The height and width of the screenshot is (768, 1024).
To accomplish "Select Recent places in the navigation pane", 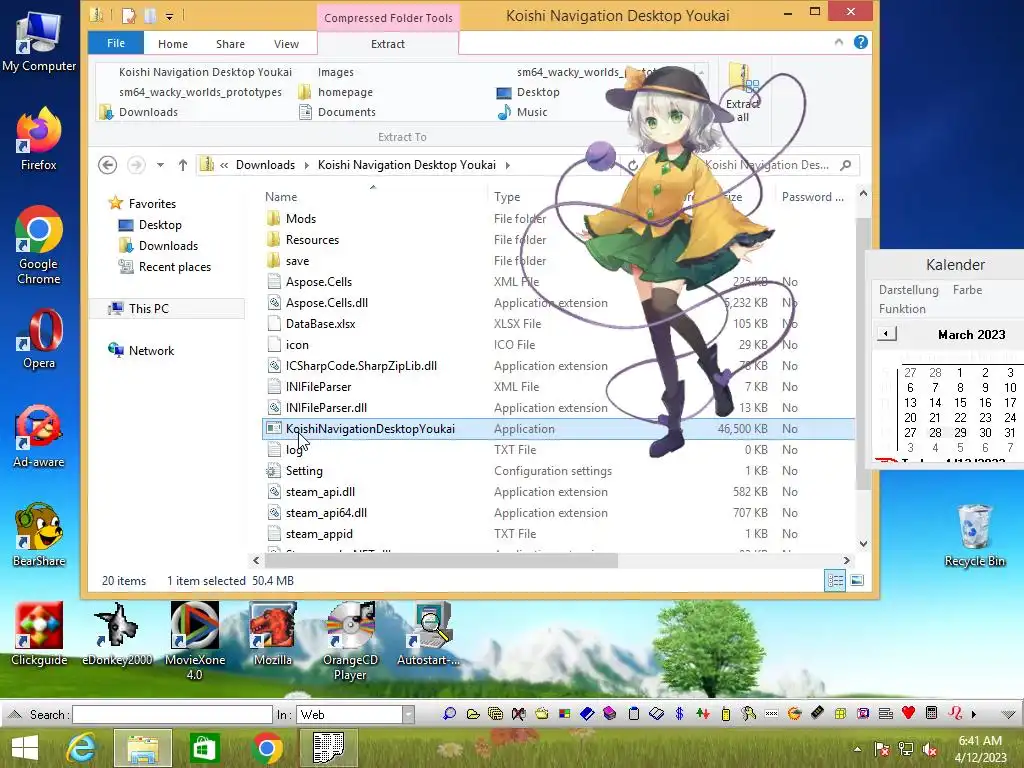I will coord(174,266).
